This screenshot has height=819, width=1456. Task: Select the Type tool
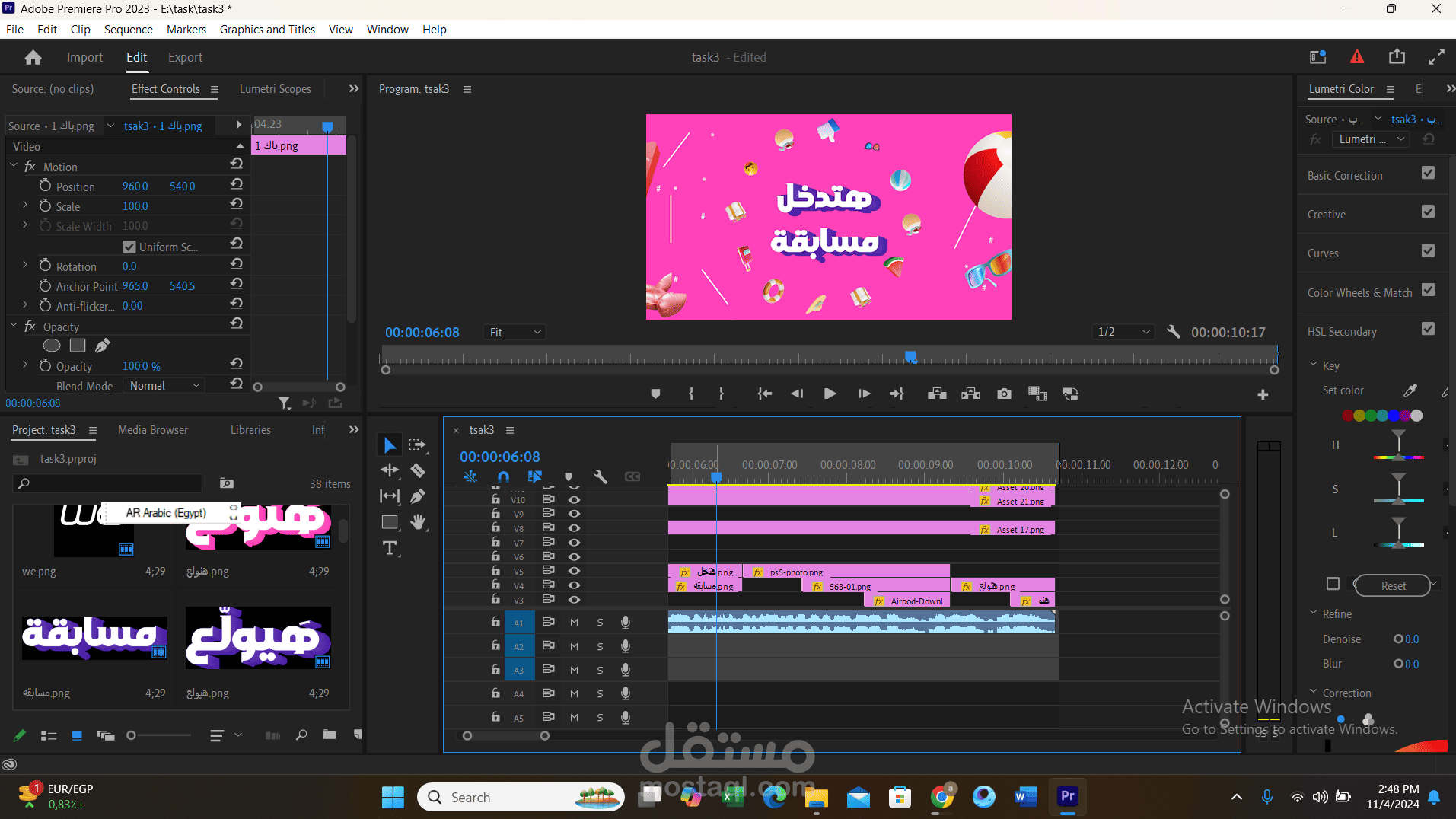[x=390, y=548]
